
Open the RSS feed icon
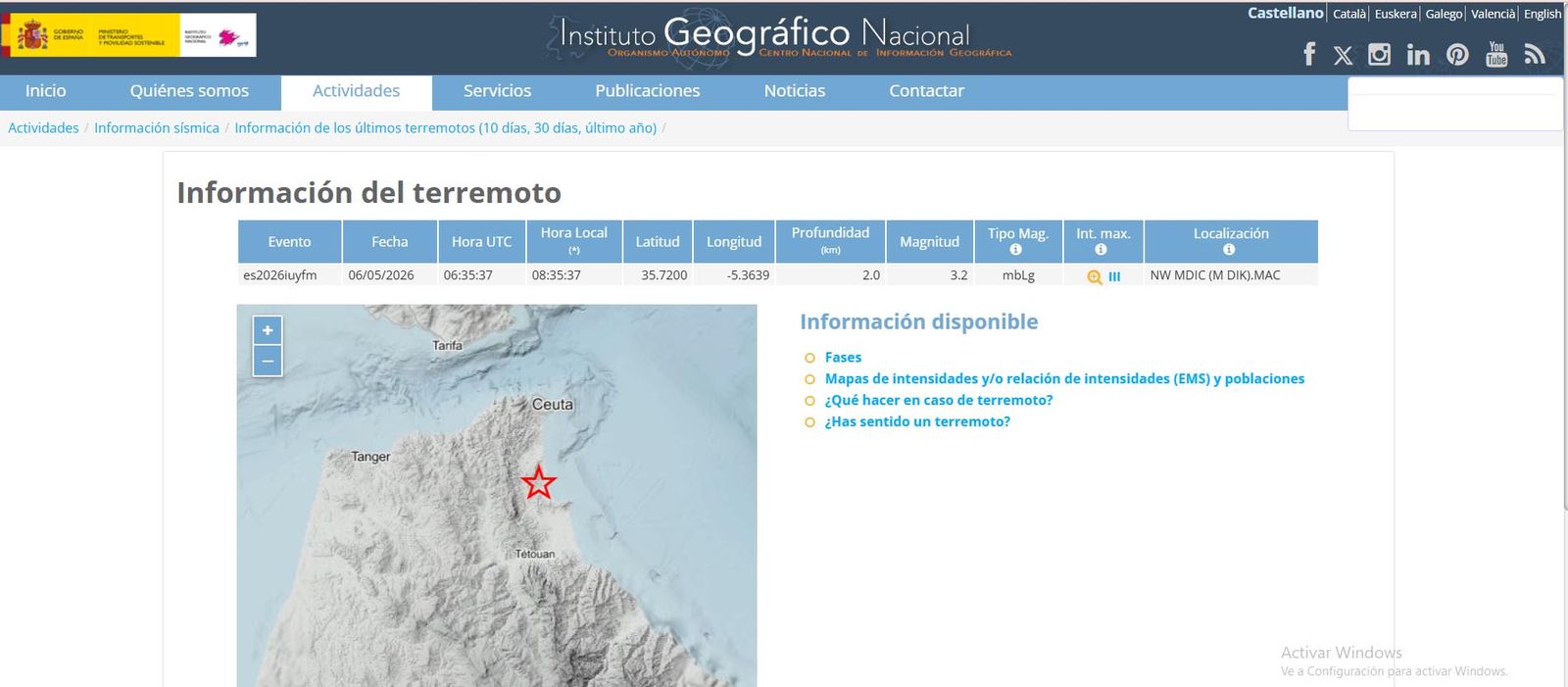1535,55
